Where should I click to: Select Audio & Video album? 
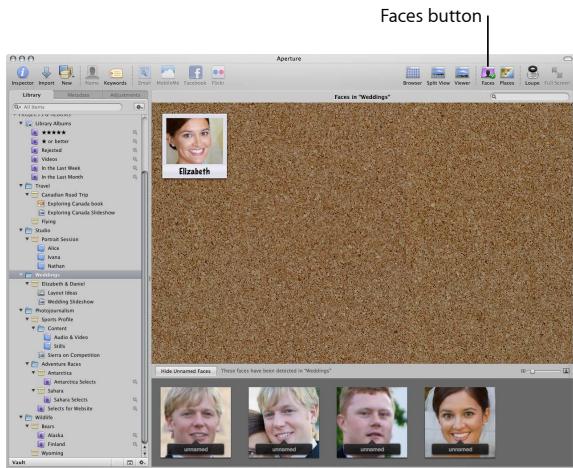click(71, 337)
